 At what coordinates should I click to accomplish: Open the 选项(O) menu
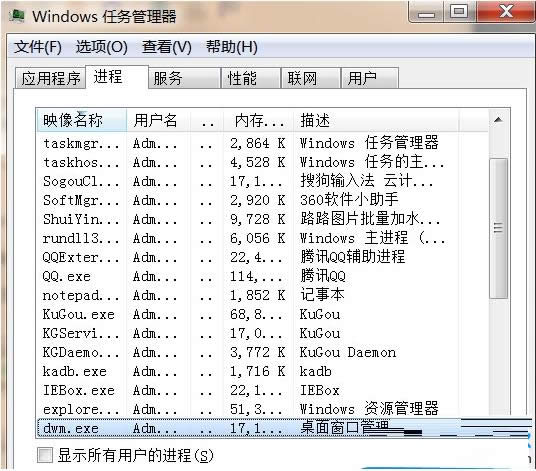pos(102,47)
